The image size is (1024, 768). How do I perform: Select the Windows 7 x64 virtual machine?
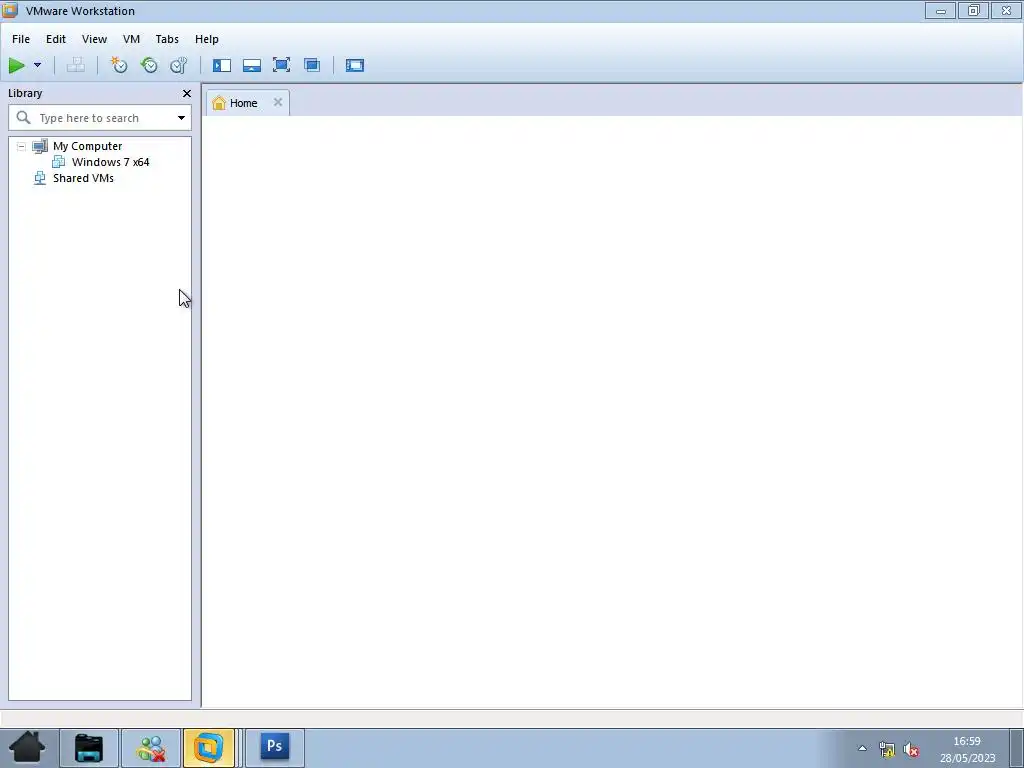110,162
